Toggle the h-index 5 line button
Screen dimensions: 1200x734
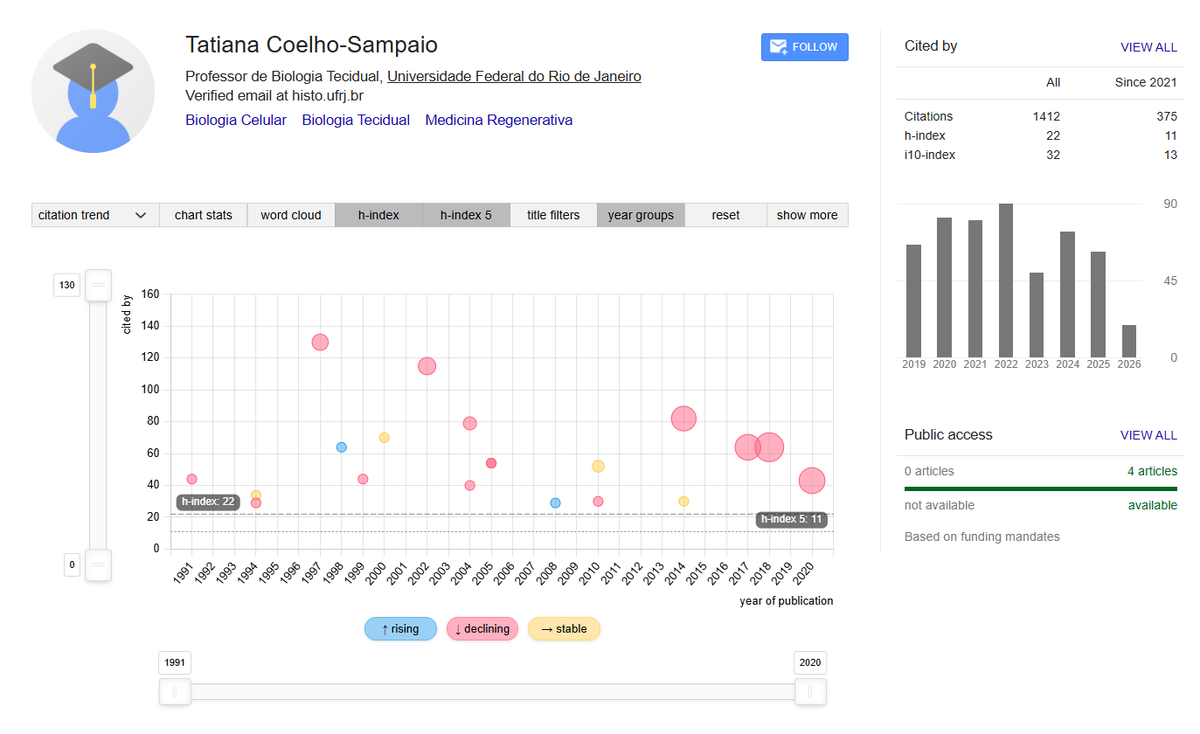(466, 215)
